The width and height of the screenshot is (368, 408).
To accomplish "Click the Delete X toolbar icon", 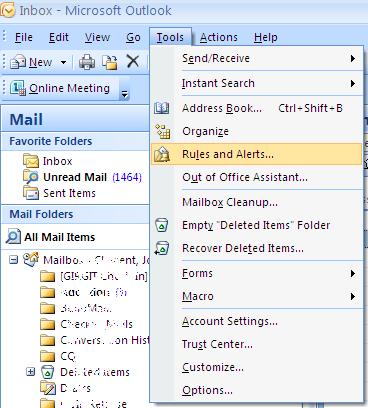I will coord(133,61).
